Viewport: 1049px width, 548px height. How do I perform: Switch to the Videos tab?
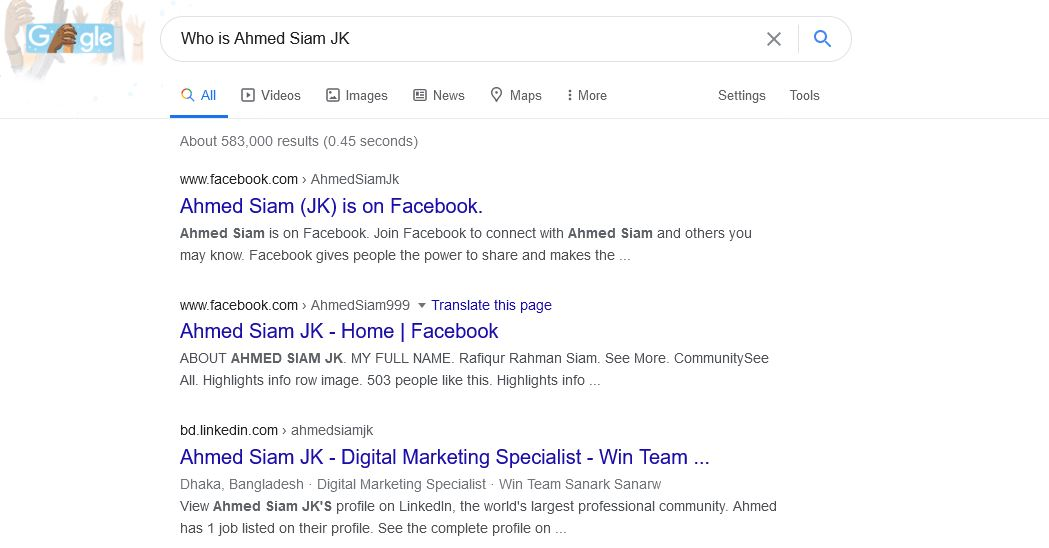(x=271, y=96)
